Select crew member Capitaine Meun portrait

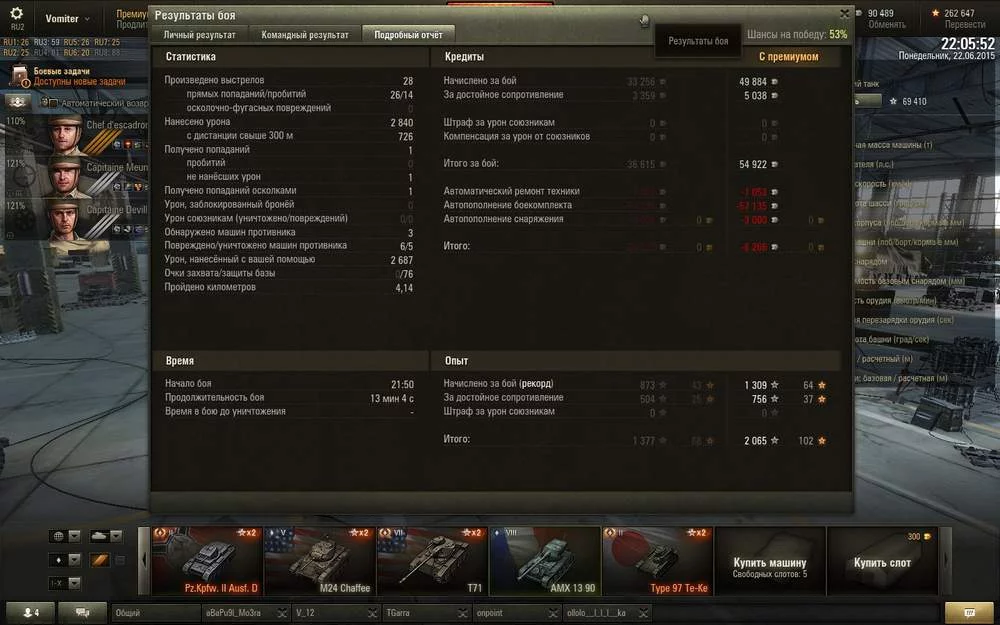(x=66, y=177)
